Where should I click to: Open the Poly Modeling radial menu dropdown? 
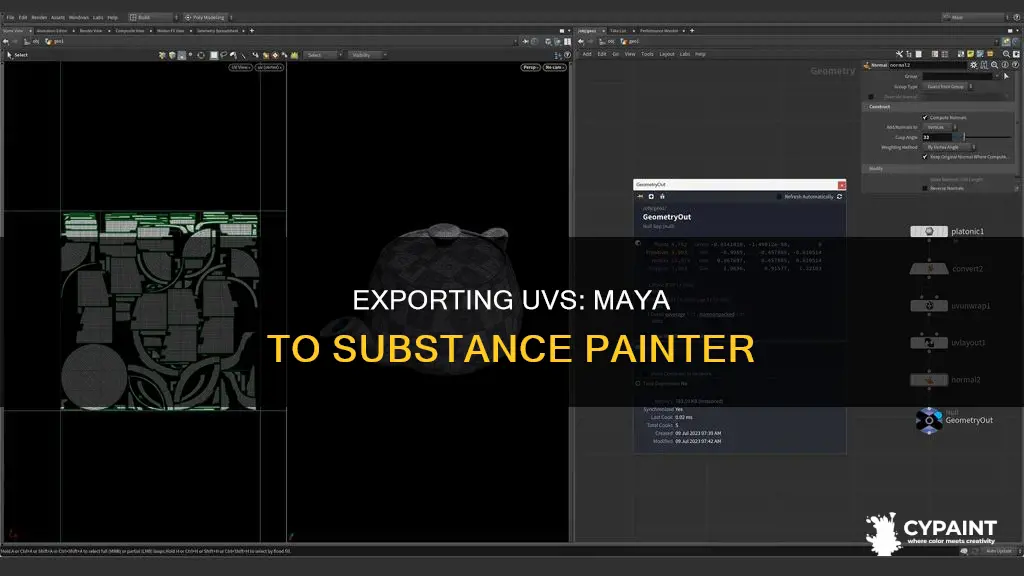tap(208, 18)
